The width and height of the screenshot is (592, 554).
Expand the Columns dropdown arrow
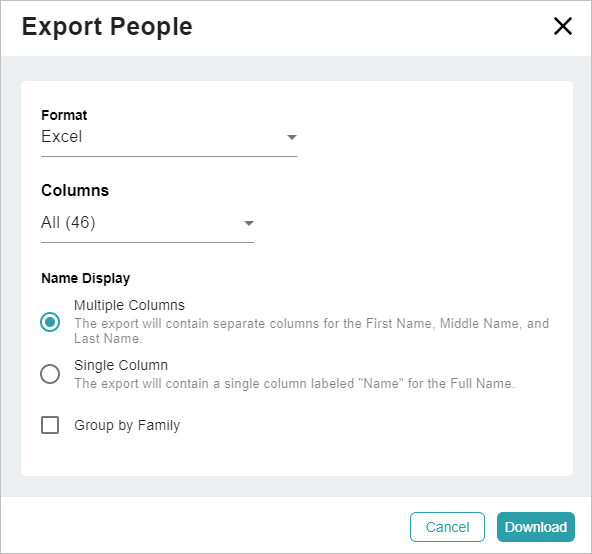248,223
